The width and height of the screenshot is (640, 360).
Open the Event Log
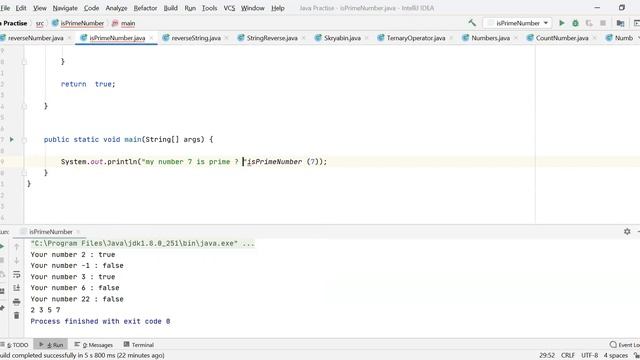click(625, 345)
